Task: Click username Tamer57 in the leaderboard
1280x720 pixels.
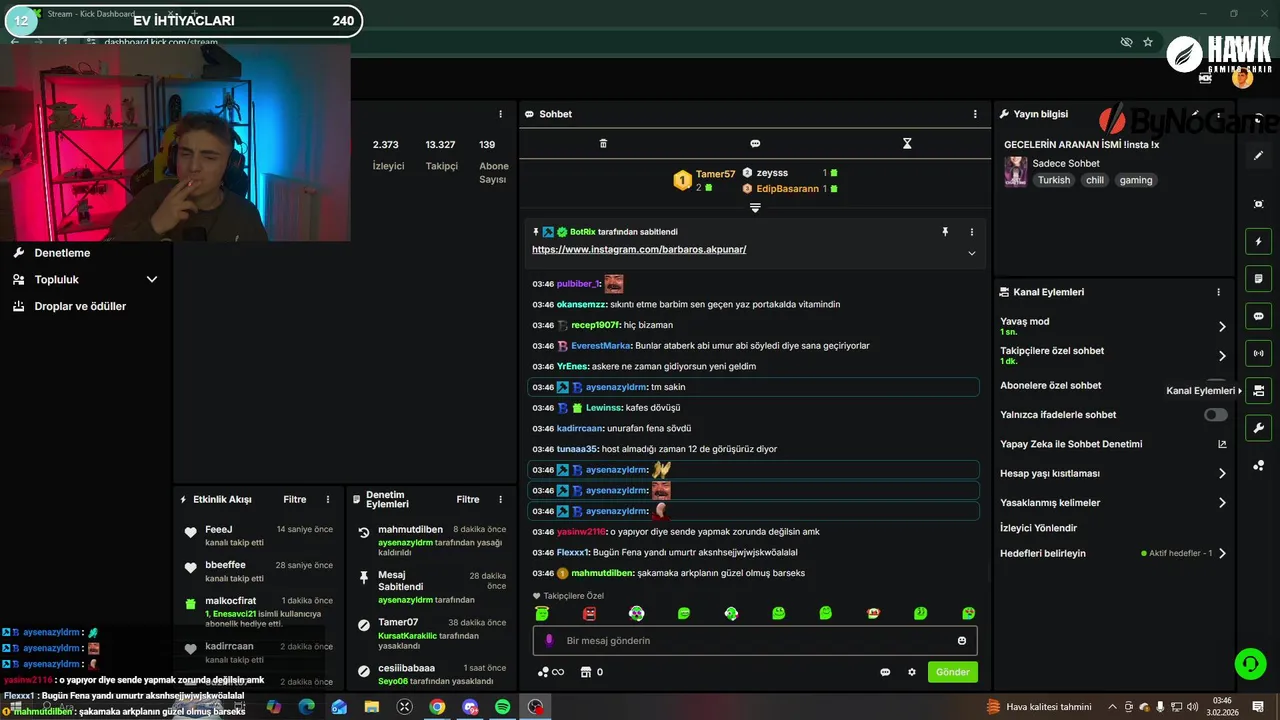Action: [x=715, y=174]
